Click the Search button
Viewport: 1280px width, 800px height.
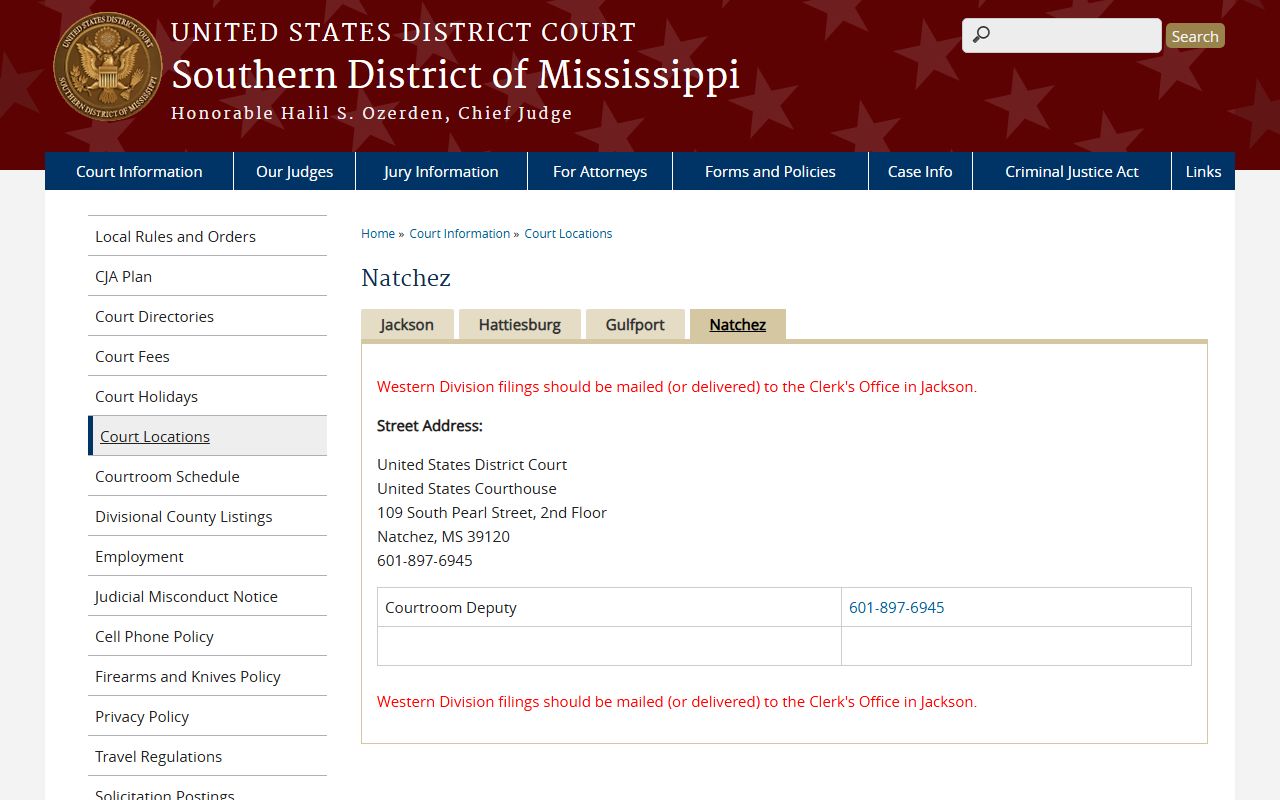coord(1195,36)
